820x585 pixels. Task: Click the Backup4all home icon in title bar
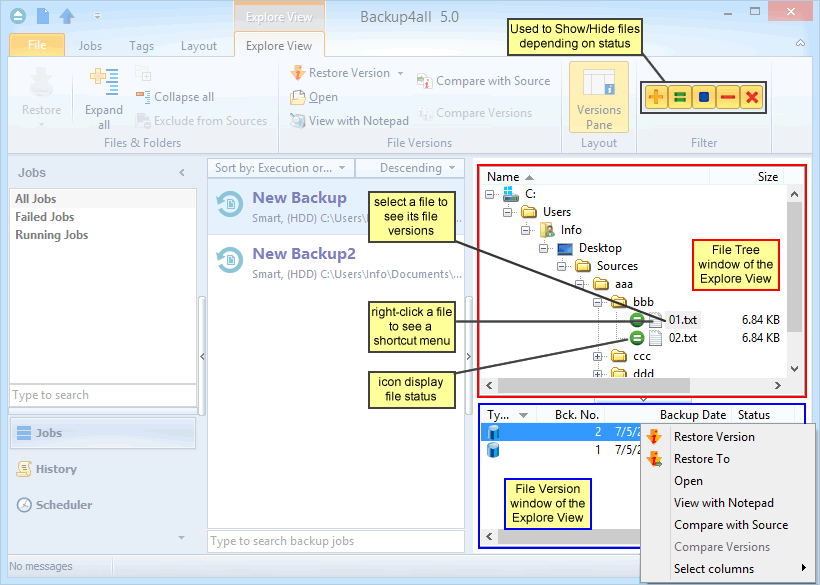tap(18, 16)
